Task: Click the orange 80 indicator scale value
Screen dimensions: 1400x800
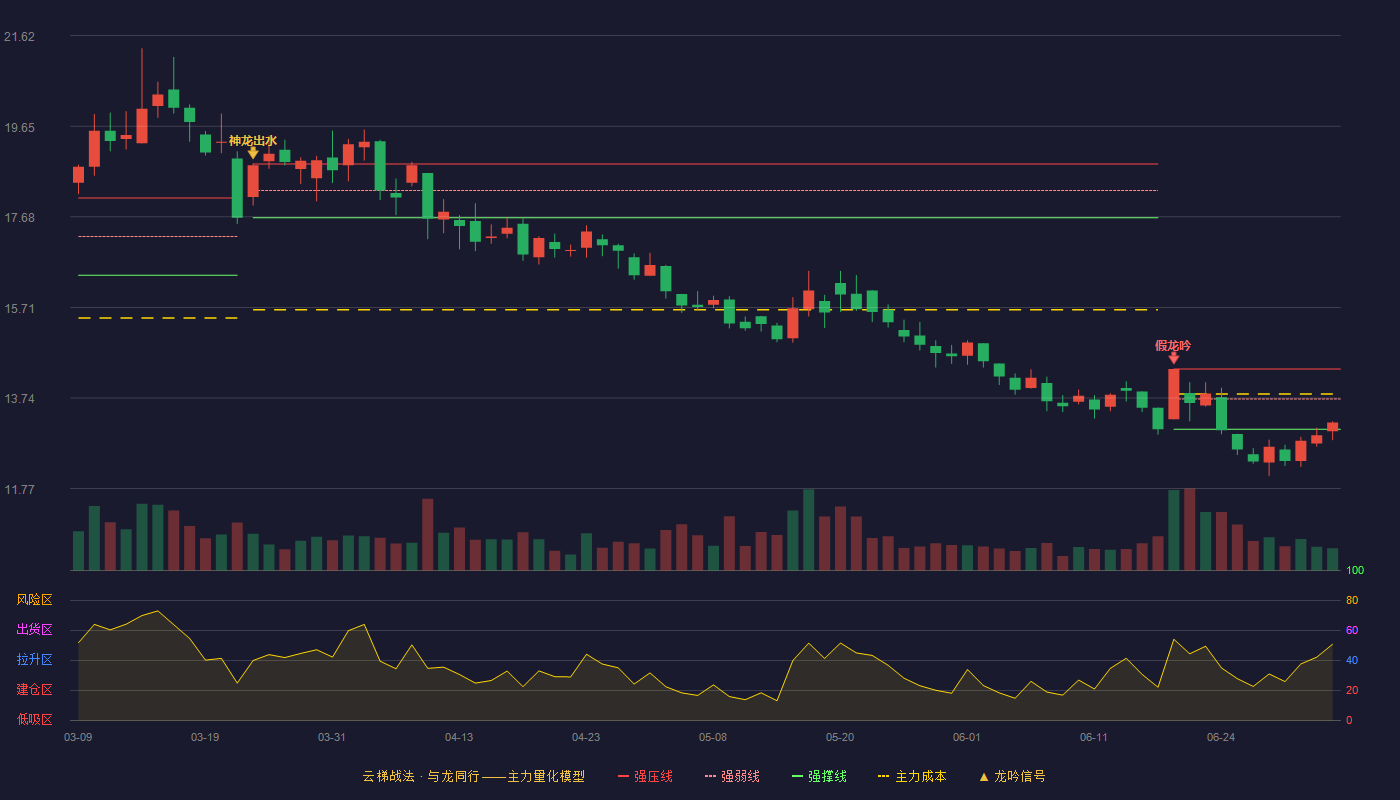Action: pyautogui.click(x=1352, y=600)
